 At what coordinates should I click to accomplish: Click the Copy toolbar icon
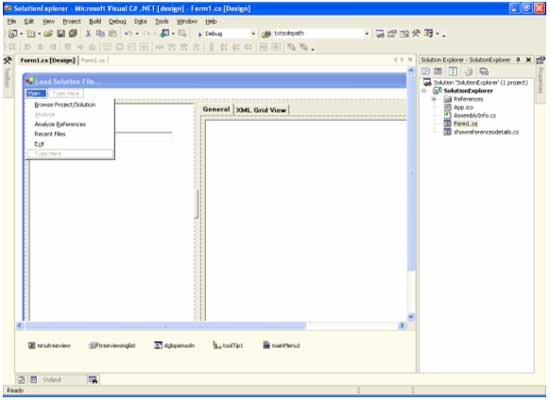(x=100, y=34)
